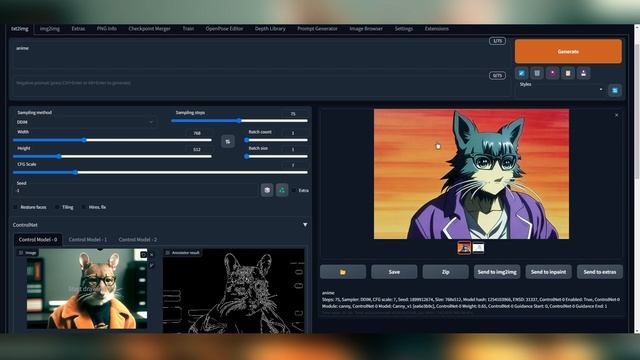The width and height of the screenshot is (640, 360).
Task: Open the Image Browser tab
Action: pos(366,29)
